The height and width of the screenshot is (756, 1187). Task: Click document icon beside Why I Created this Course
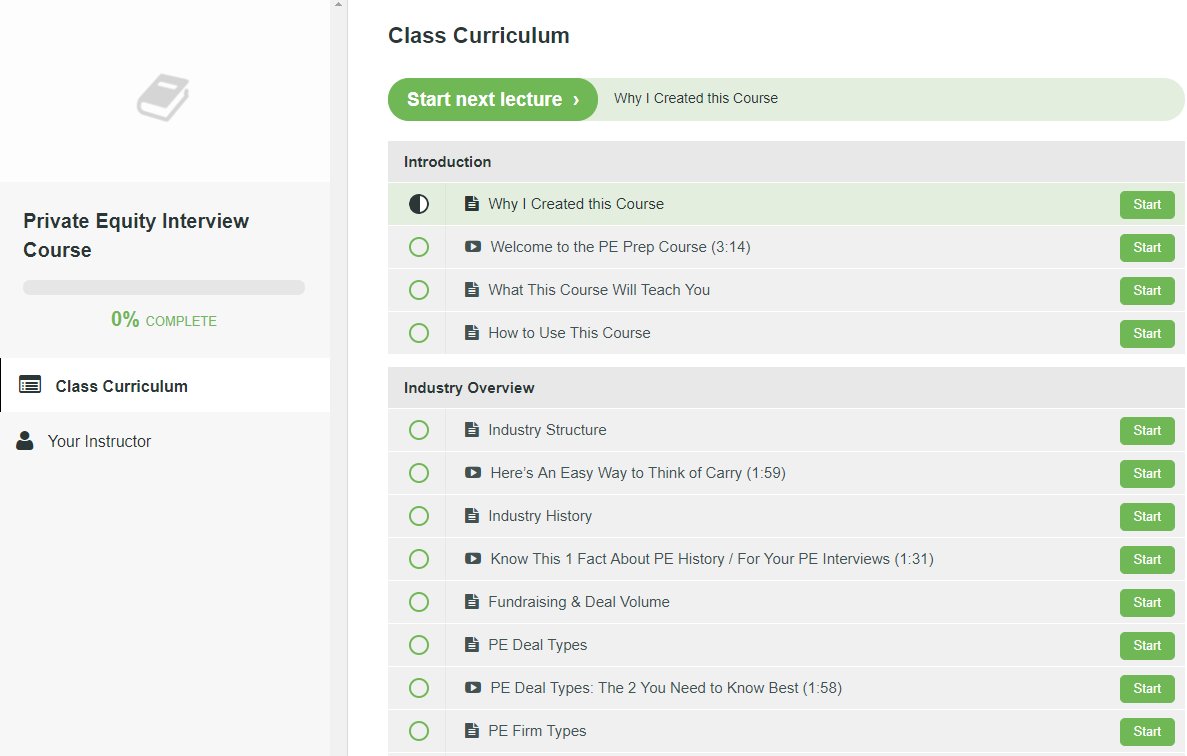point(472,204)
